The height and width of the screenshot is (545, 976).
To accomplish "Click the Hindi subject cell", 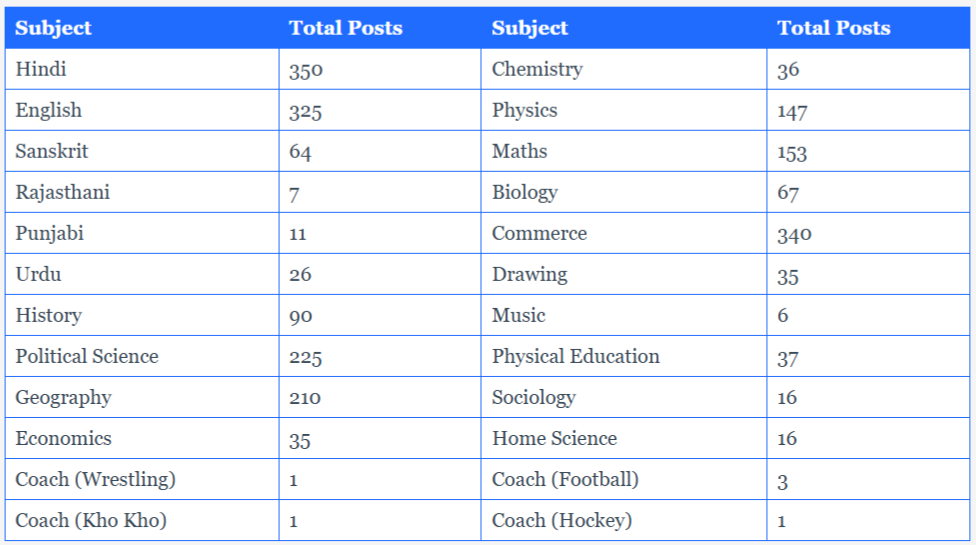I will pyautogui.click(x=142, y=69).
